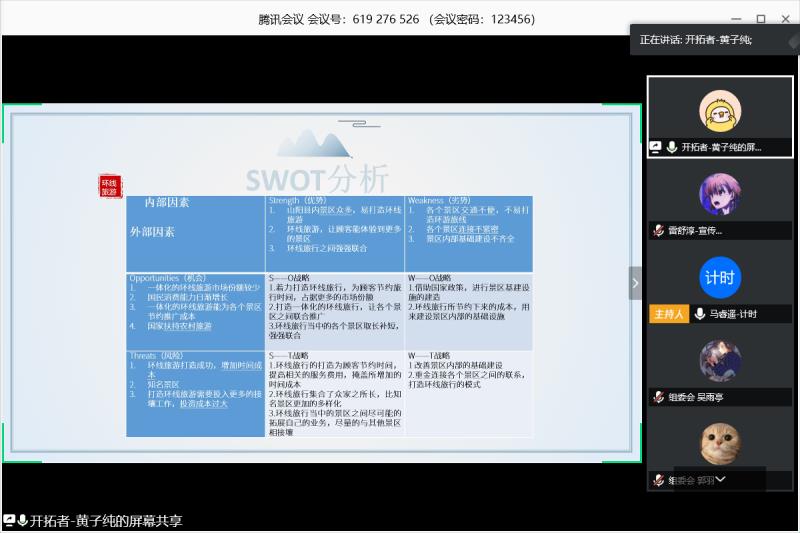The width and height of the screenshot is (800, 533).
Task: Click the 正在讲话 speaker indicator bar
Action: 714,40
